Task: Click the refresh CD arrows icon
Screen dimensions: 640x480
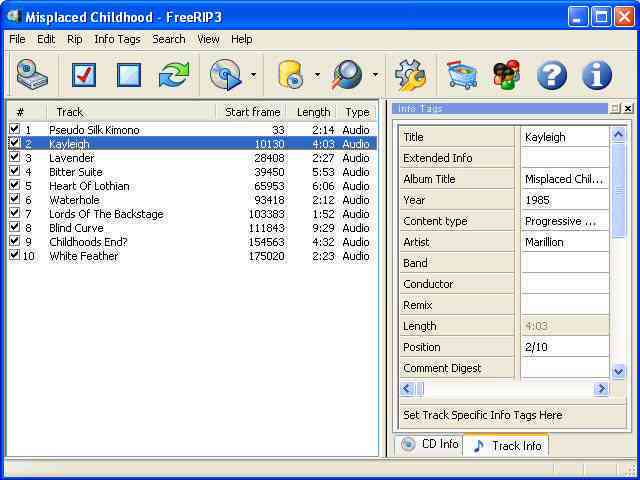Action: (174, 75)
